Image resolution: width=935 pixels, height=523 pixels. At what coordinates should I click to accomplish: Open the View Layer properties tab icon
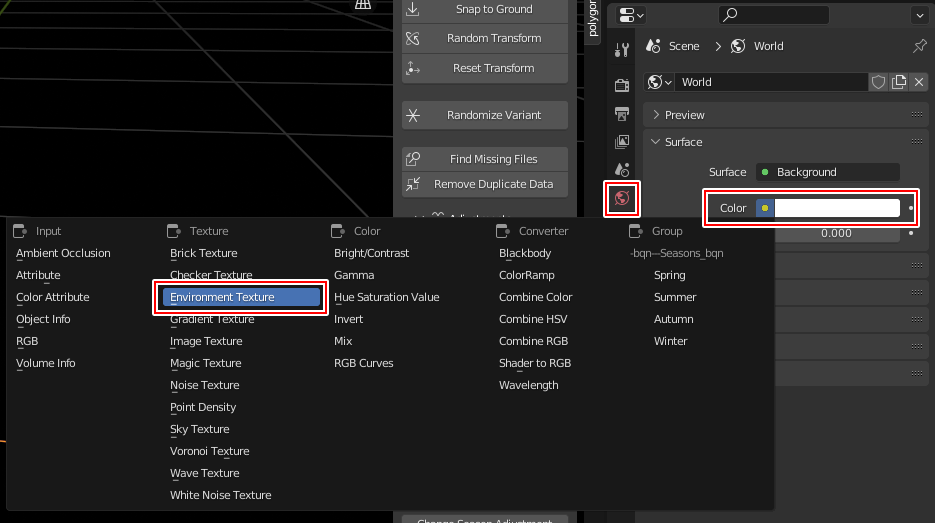(622, 142)
